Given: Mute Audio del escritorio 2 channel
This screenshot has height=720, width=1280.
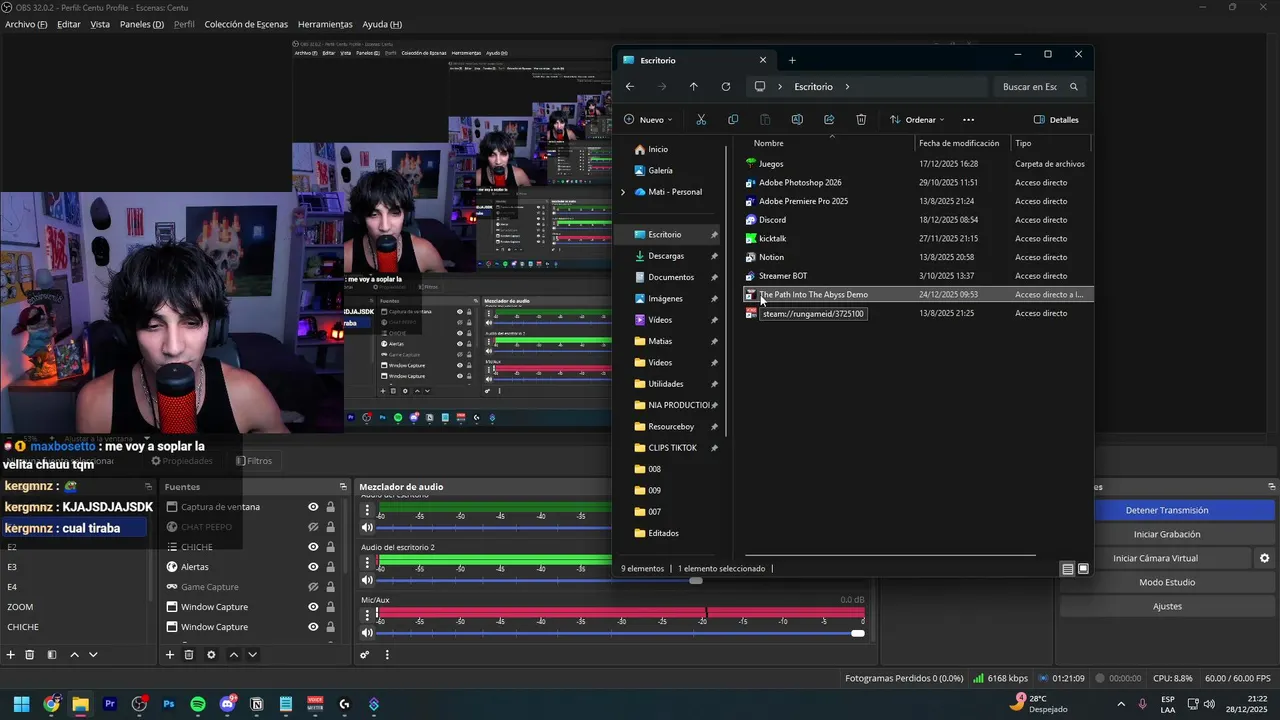Looking at the screenshot, I should point(367,580).
